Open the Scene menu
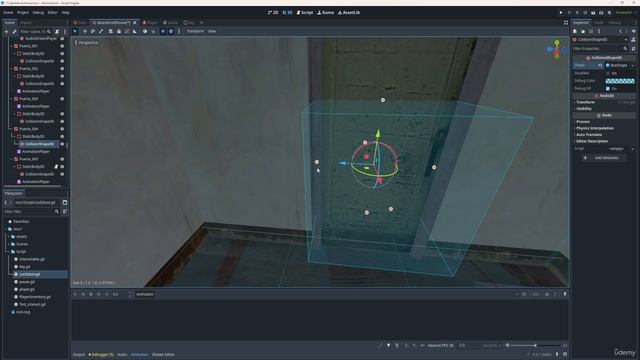The image size is (640, 360). point(8,13)
